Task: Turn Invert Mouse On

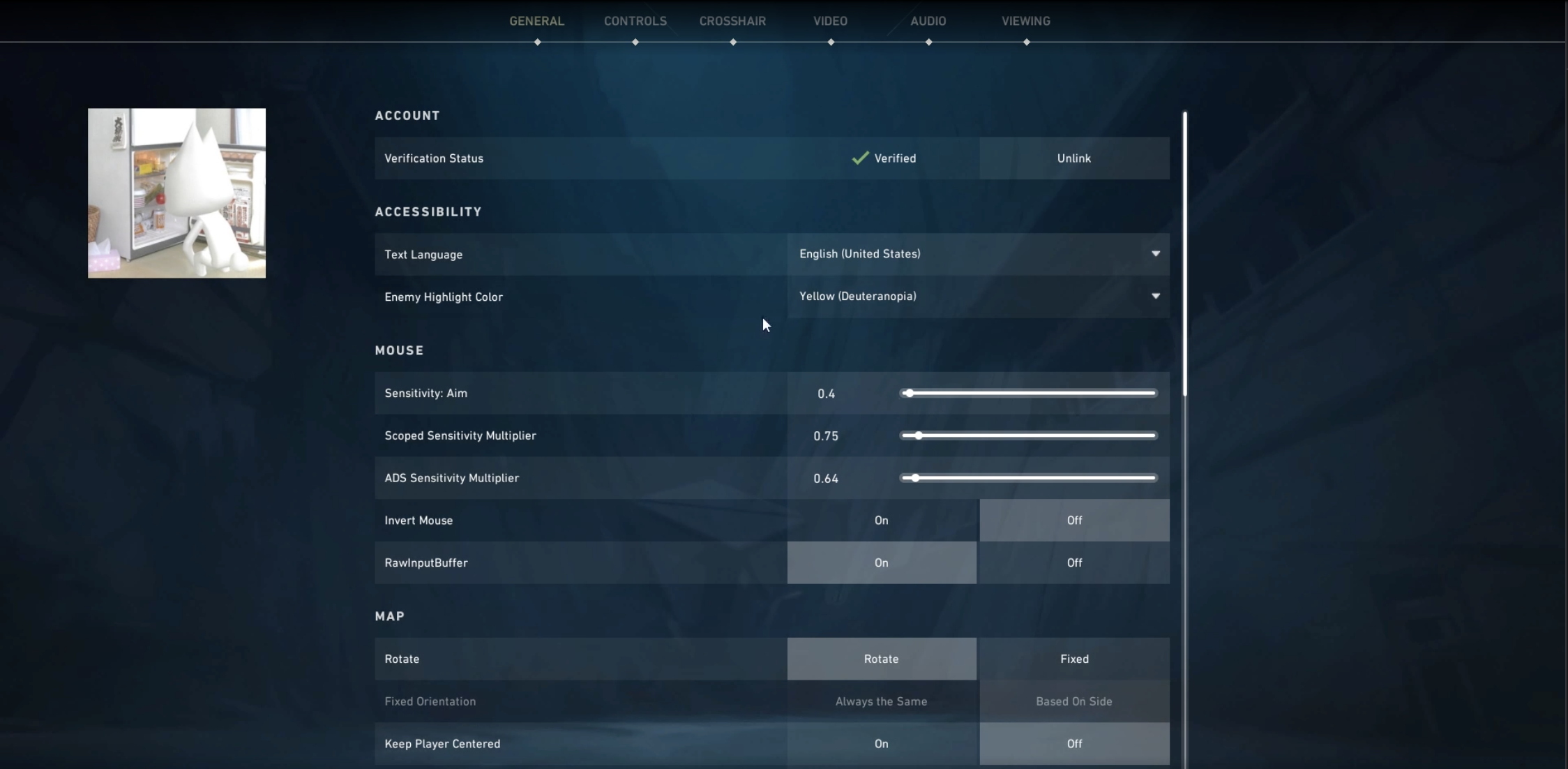Action: pos(882,521)
